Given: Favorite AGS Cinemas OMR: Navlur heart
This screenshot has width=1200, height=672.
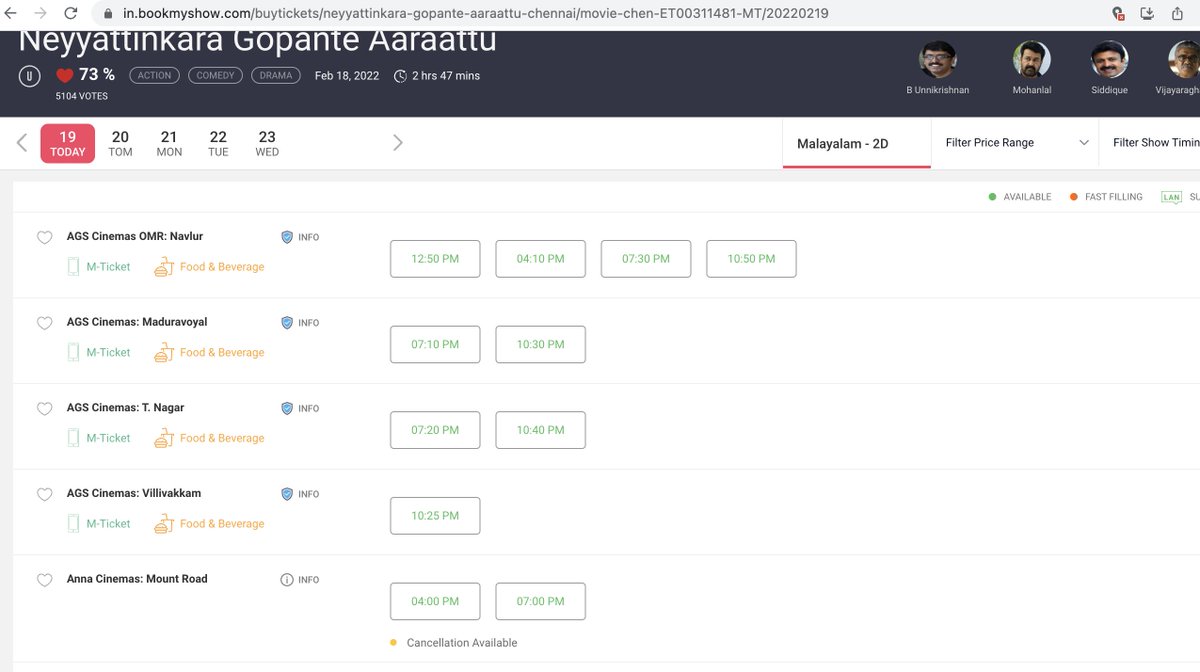Looking at the screenshot, I should tap(44, 238).
